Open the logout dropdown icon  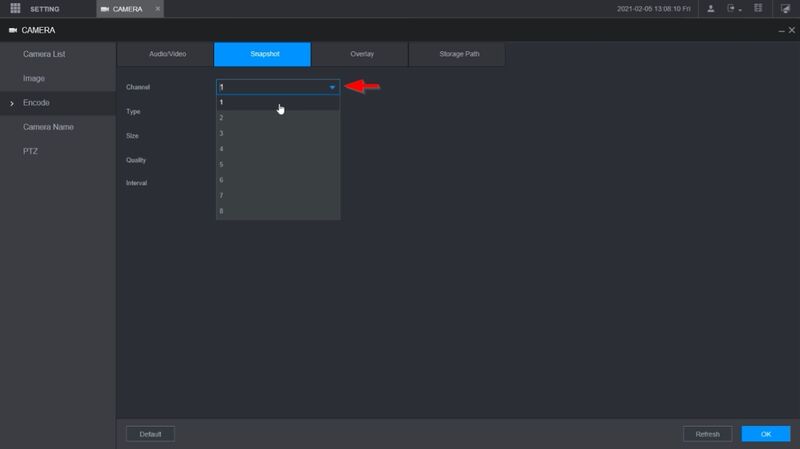[x=734, y=9]
